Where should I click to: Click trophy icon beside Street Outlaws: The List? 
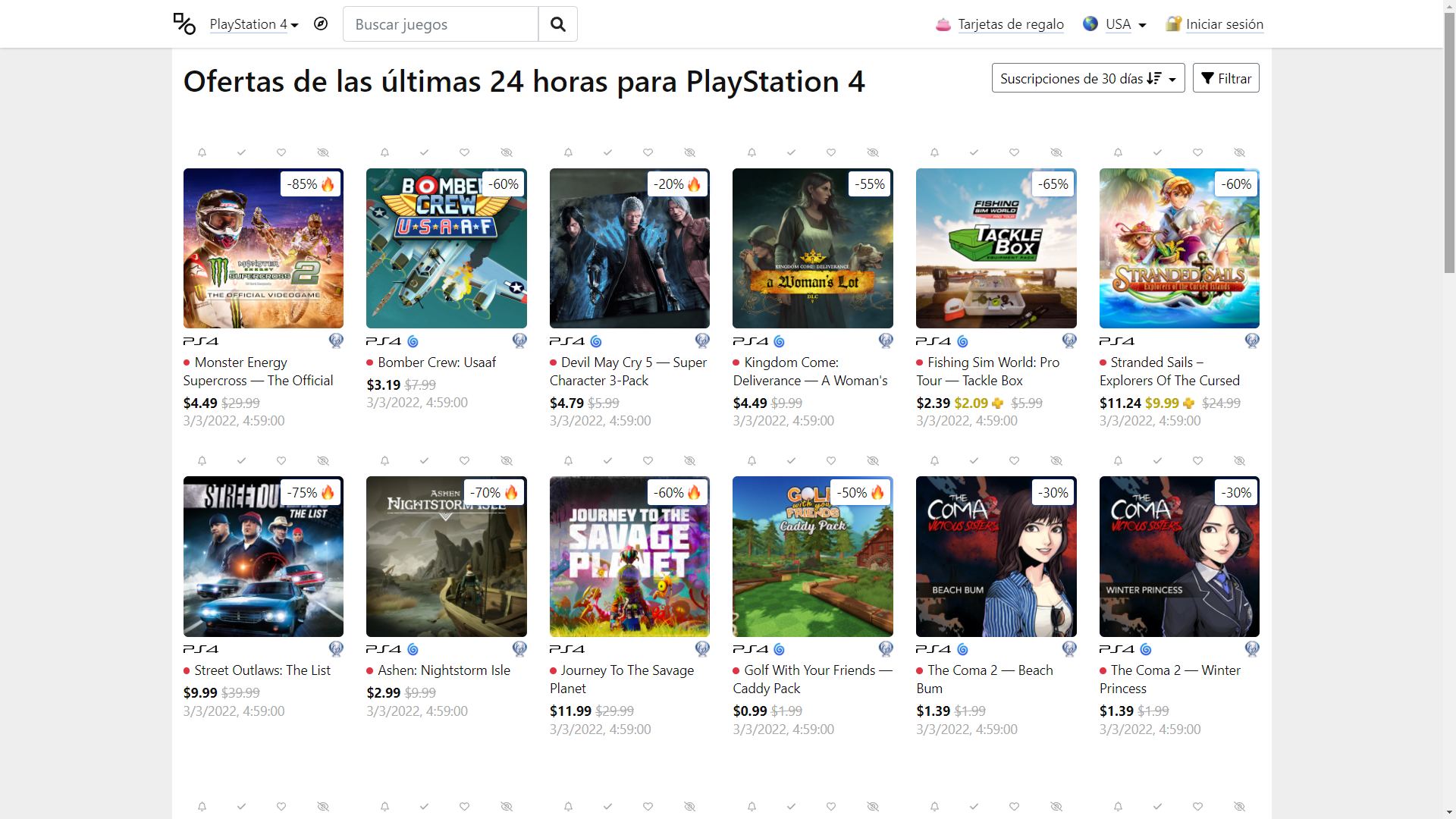[x=336, y=648]
